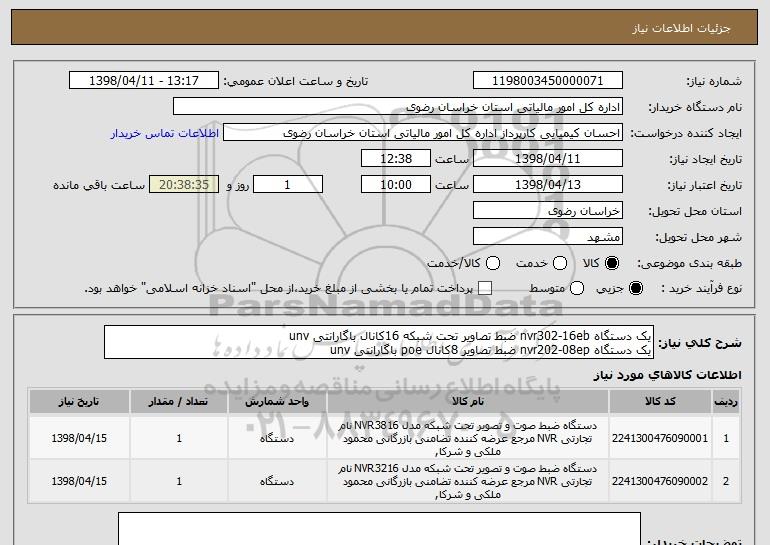Click the جزئیات اطلاعات نیاز header title
Screen dimensions: 770x545
coord(681,28)
